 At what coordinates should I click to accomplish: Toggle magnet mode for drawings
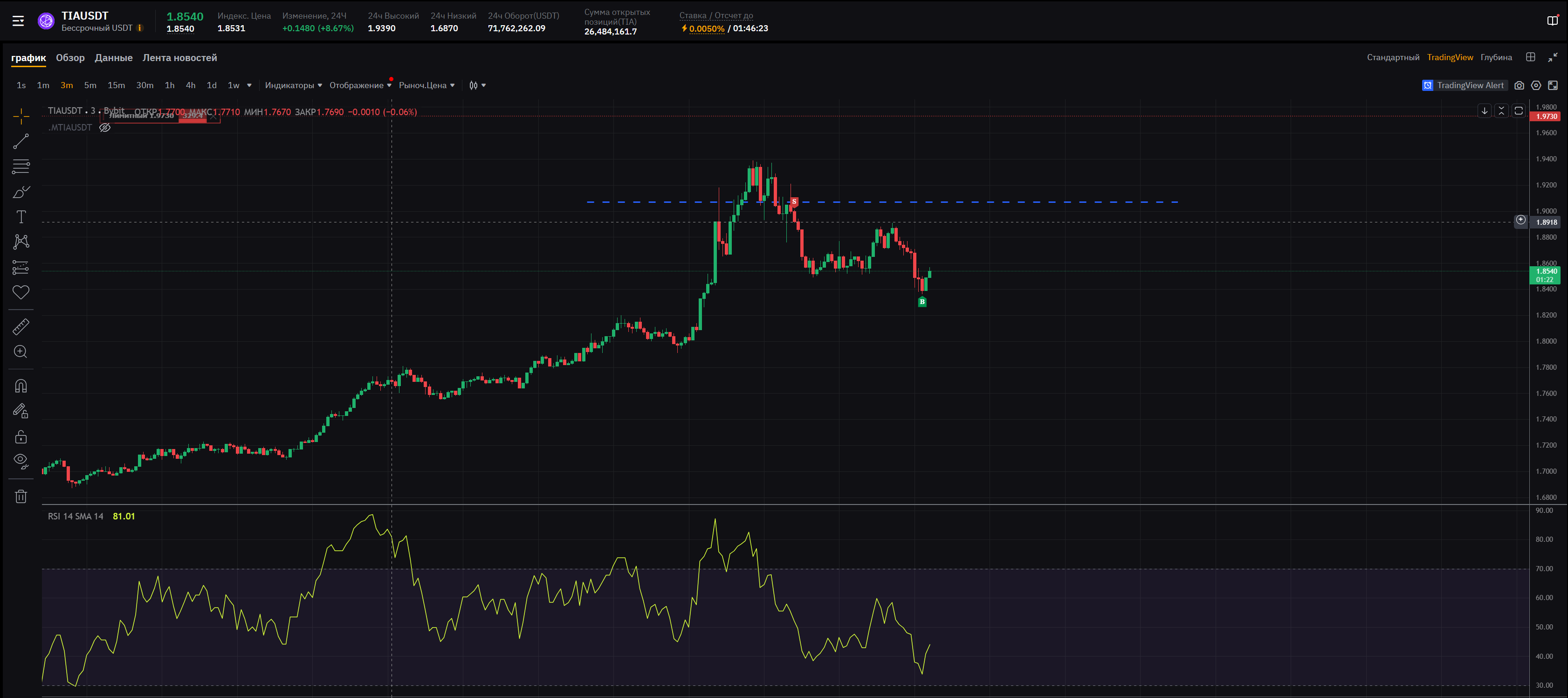coord(21,386)
